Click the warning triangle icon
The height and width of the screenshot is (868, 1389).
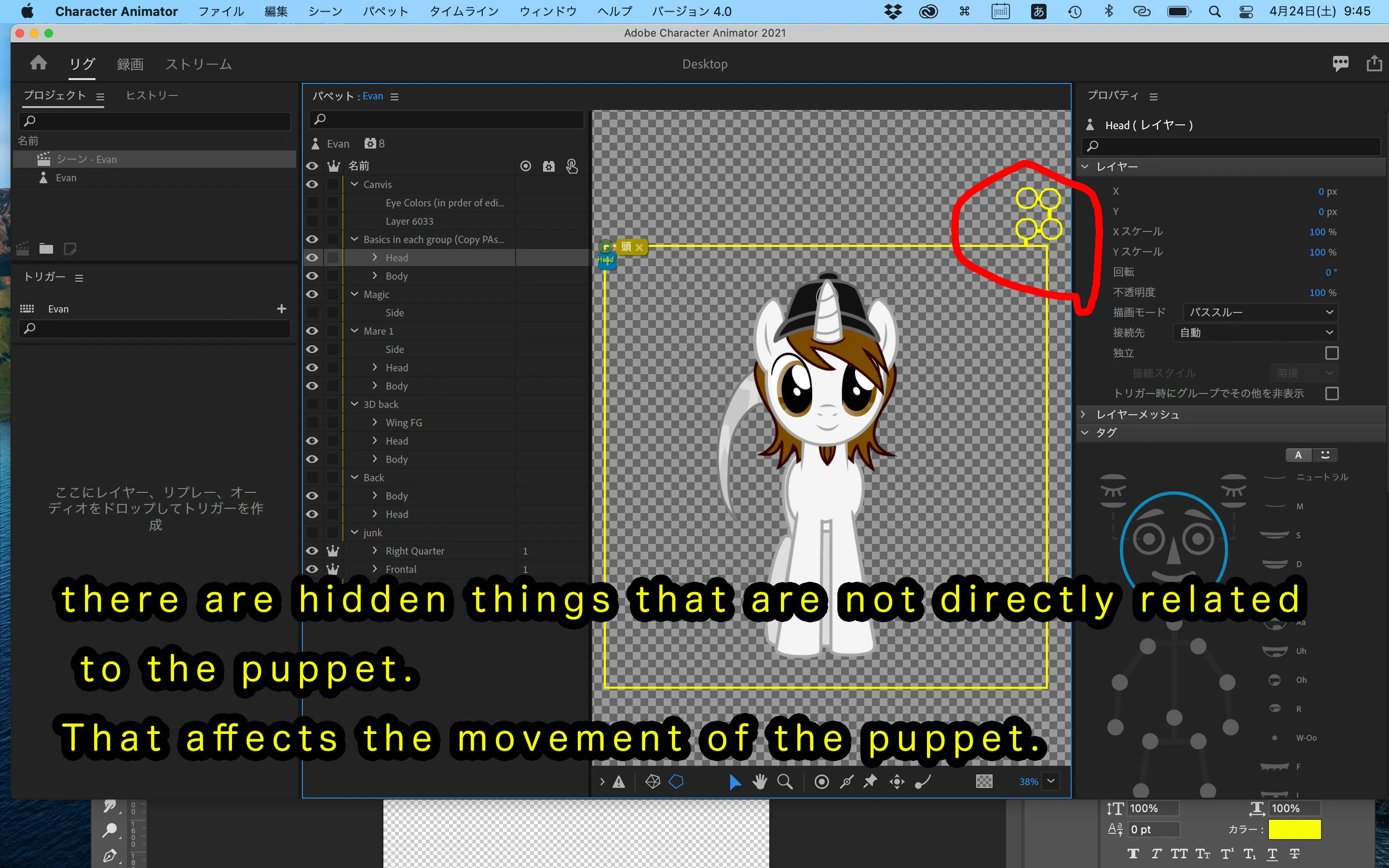coord(619,782)
